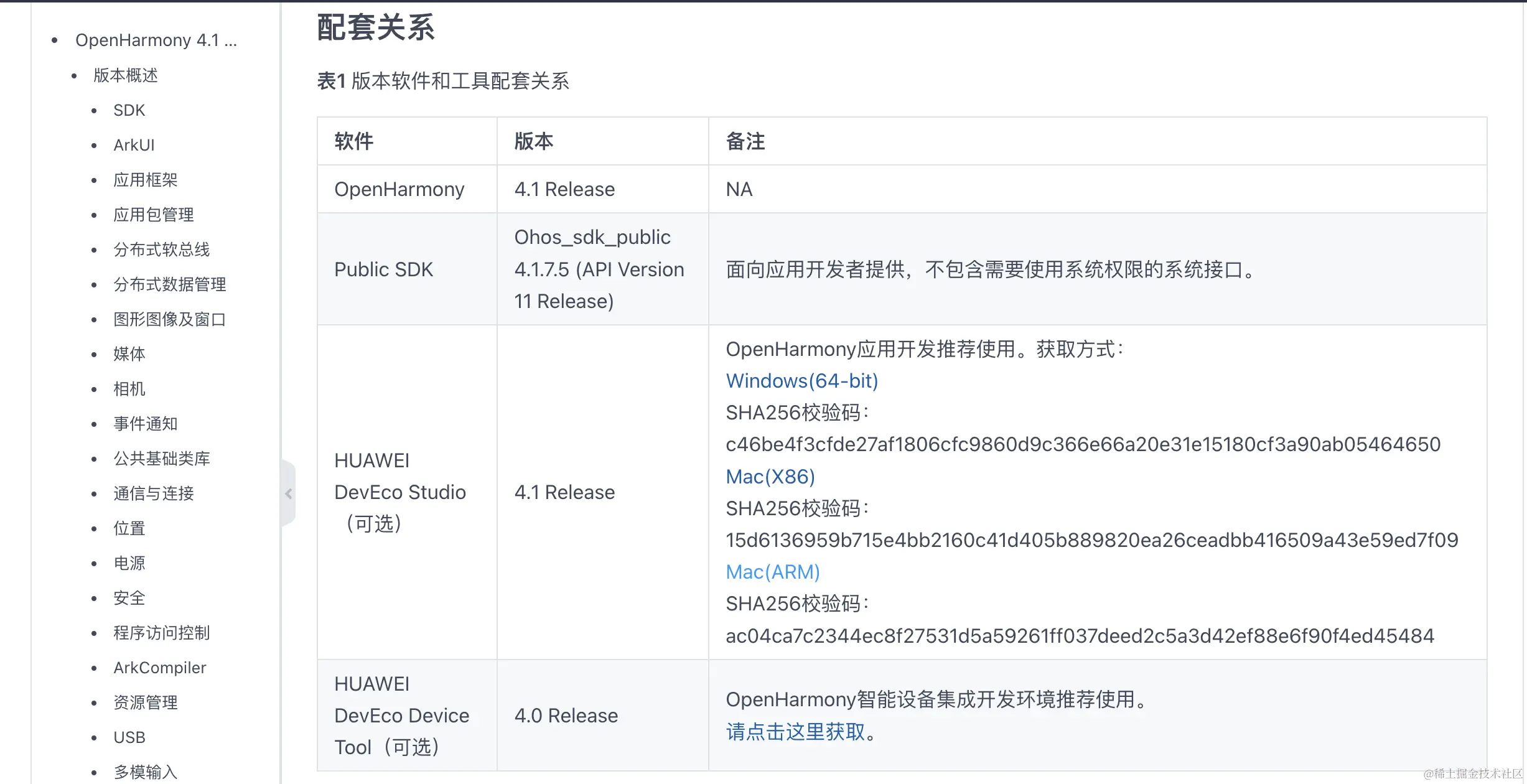Navigate to 分布式软总线
This screenshot has width=1527, height=784.
(161, 250)
